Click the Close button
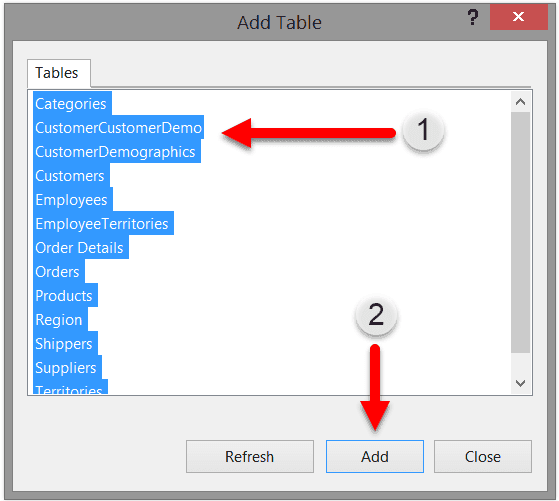559x501 pixels. 483,456
